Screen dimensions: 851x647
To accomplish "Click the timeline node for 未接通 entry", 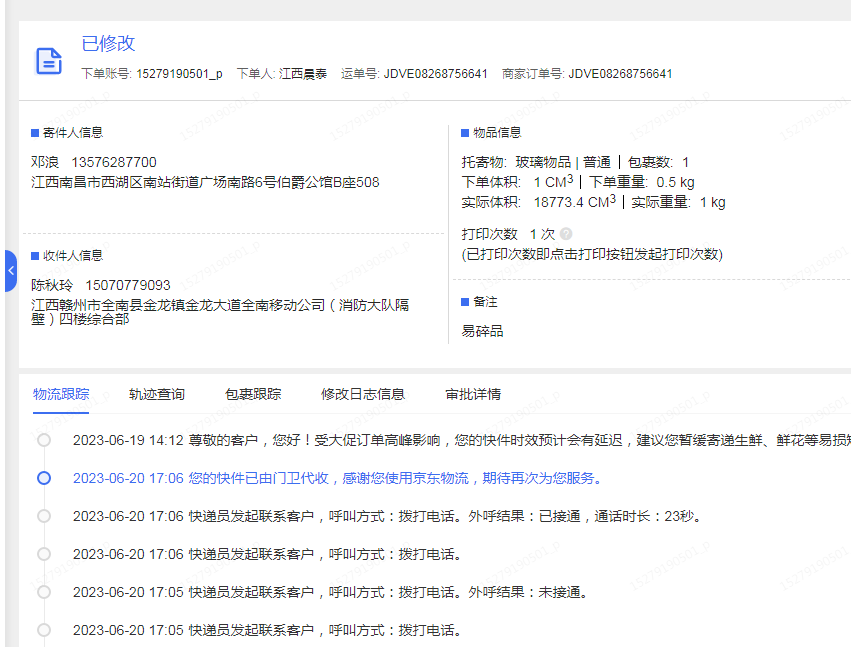I will point(44,592).
